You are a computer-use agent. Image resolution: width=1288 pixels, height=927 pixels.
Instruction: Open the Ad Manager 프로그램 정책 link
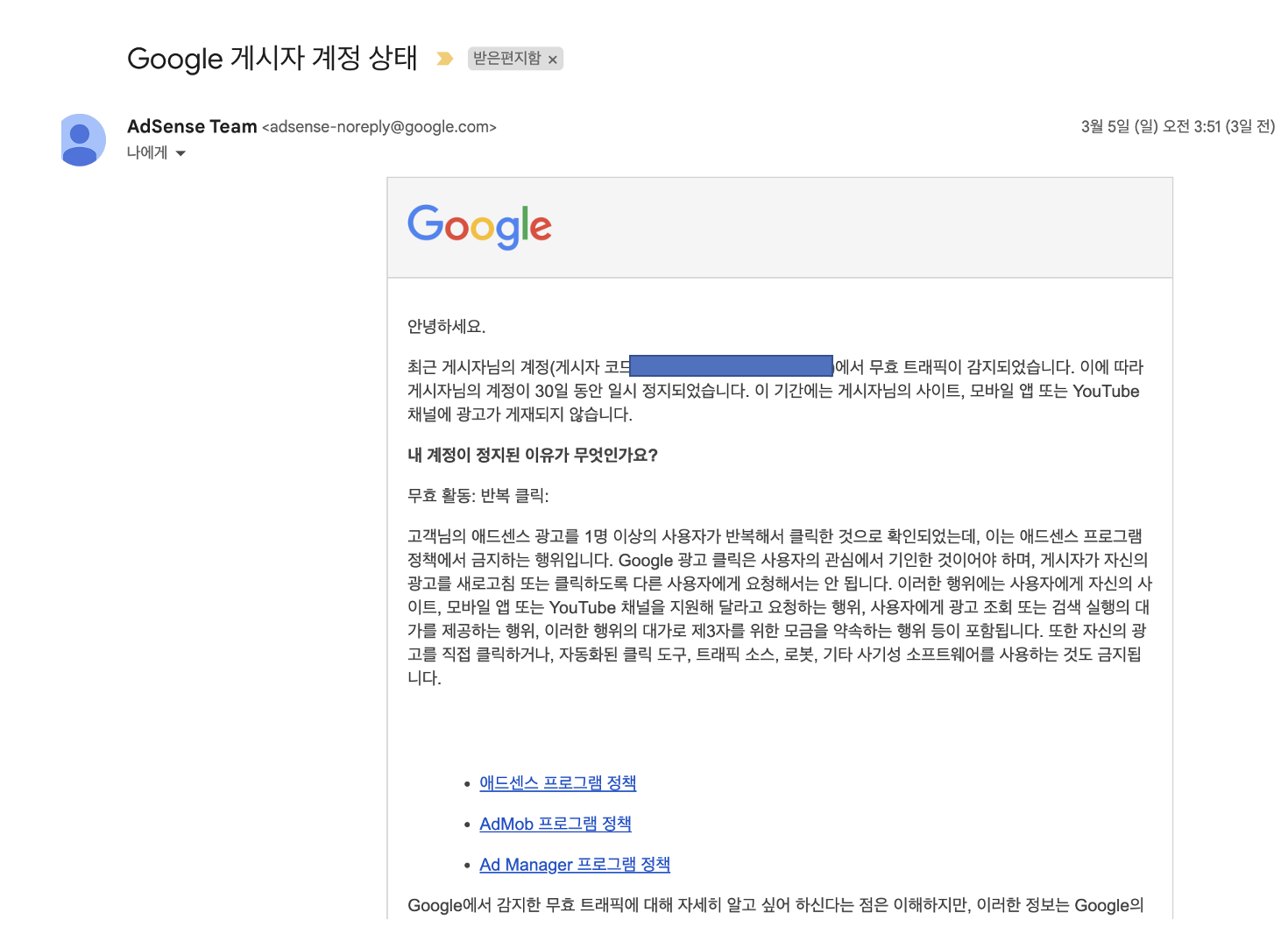click(575, 865)
